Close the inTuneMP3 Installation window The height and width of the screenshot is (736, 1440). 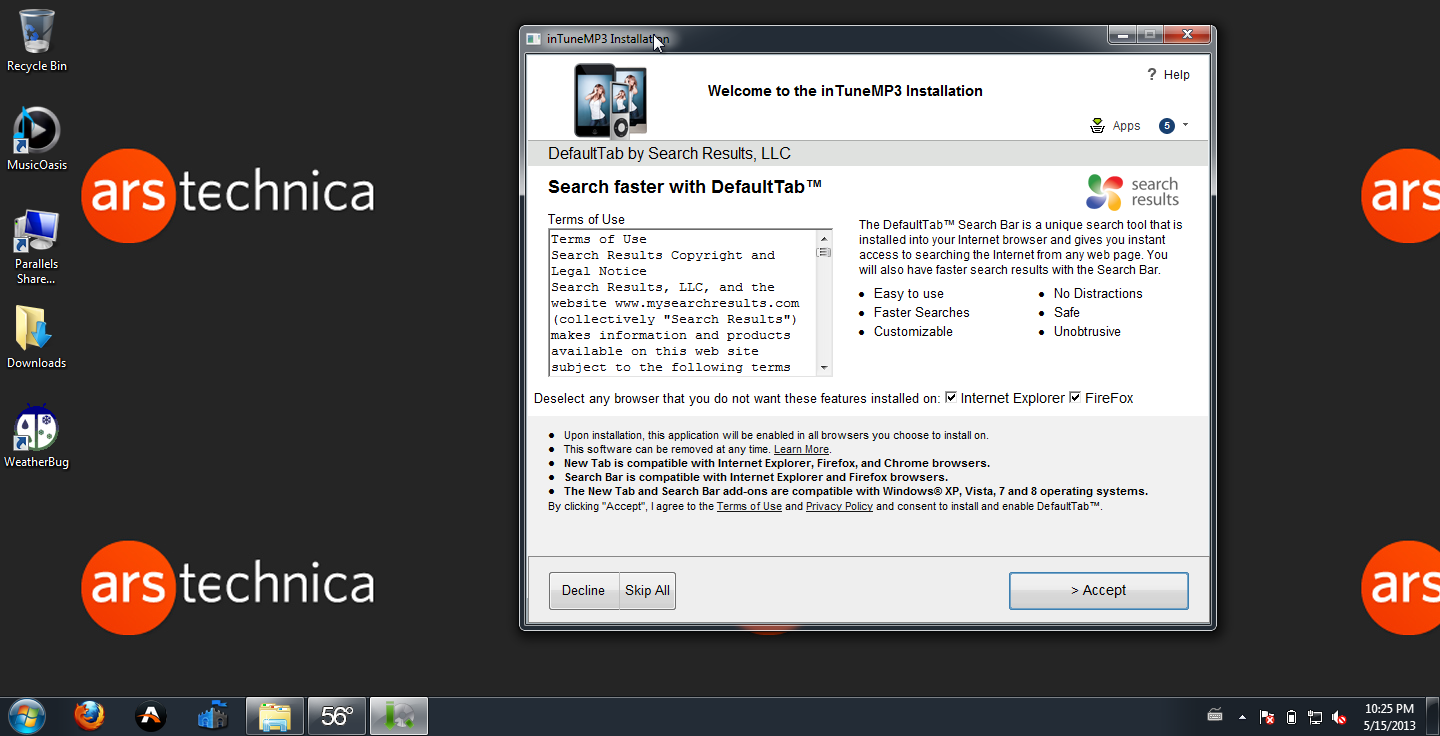pyautogui.click(x=1188, y=35)
